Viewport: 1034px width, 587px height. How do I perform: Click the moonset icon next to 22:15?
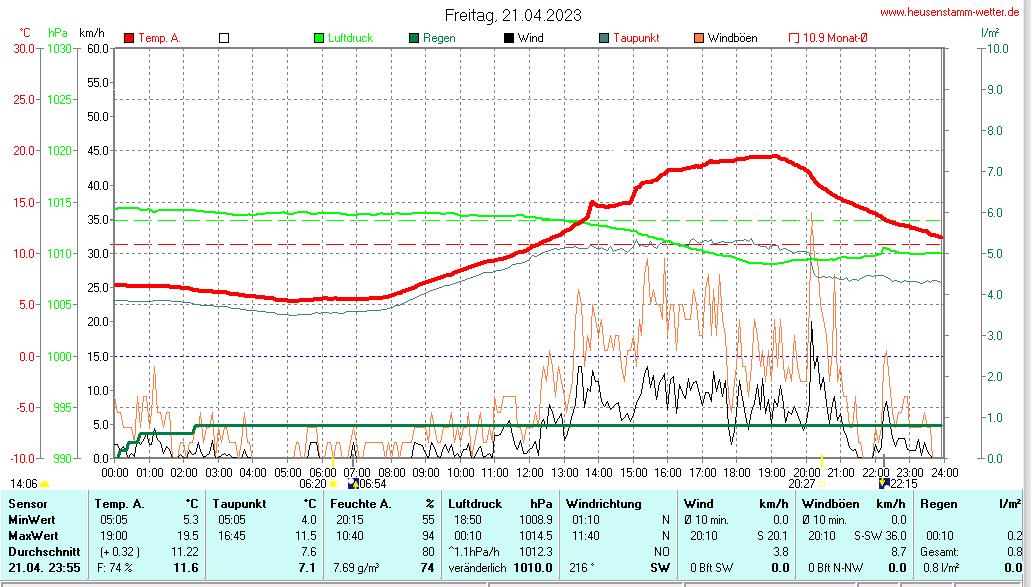(884, 483)
